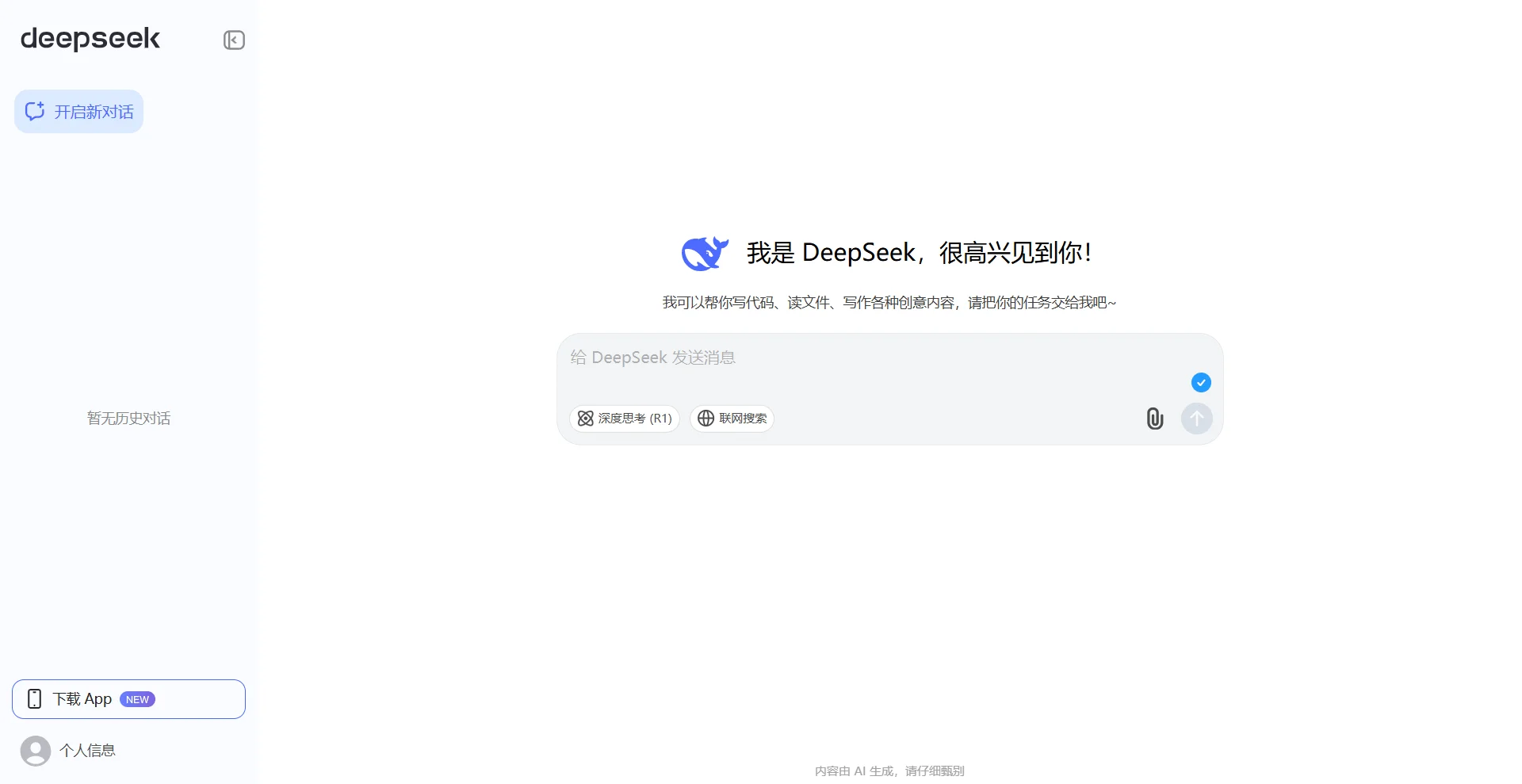Open the 下载 App panel
This screenshot has height=784, width=1522.
[x=128, y=698]
